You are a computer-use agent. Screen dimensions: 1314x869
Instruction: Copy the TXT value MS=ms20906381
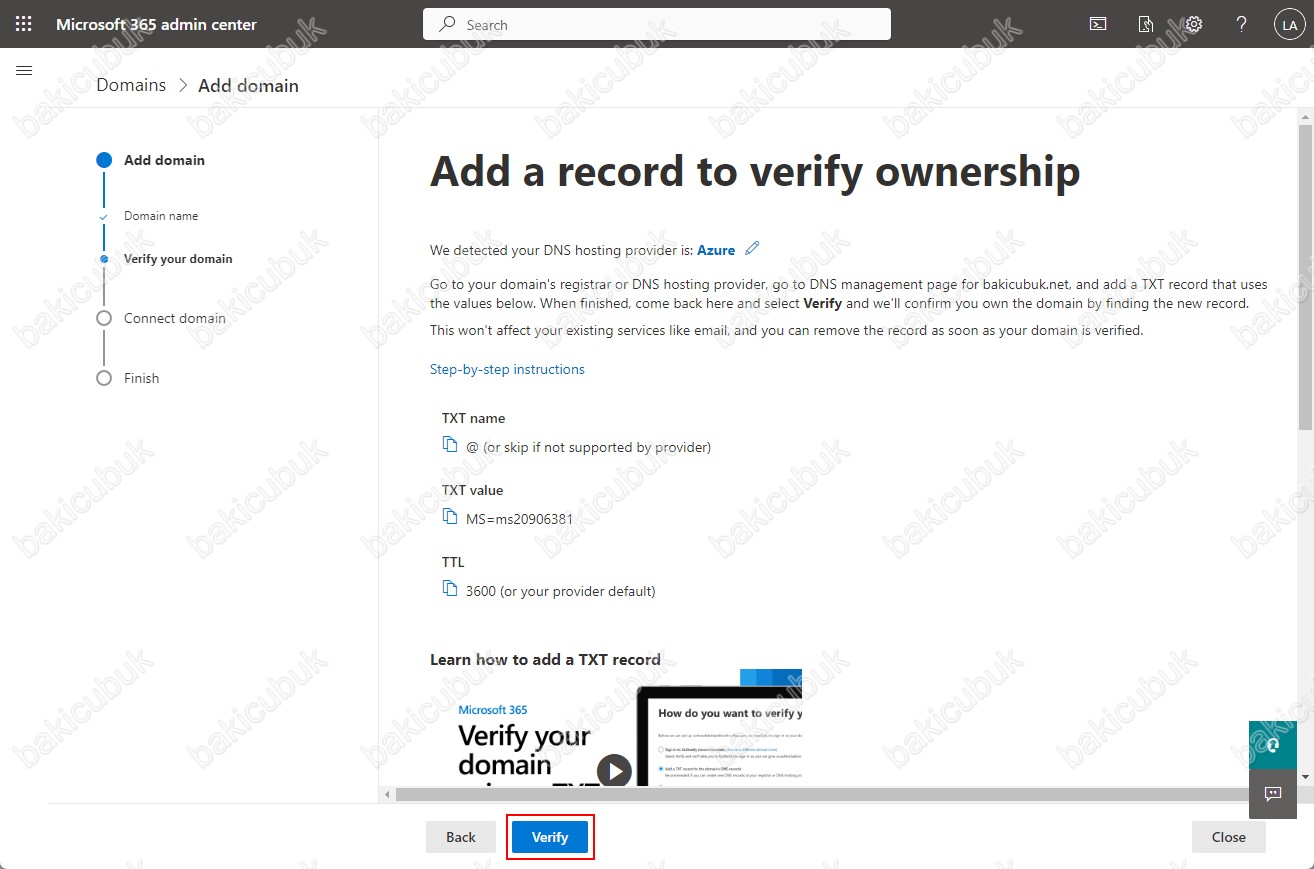[450, 517]
